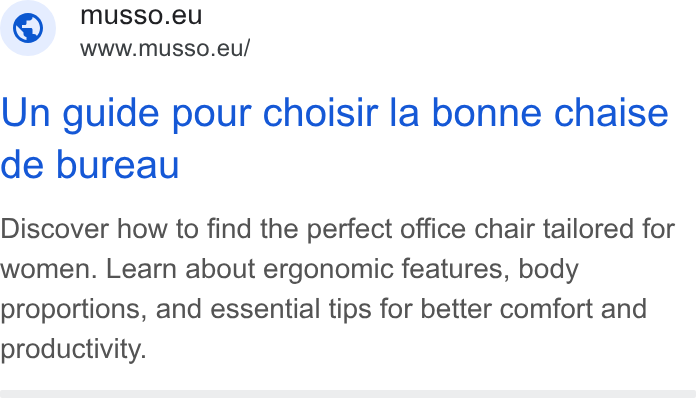696x398 pixels.
Task: Click the gray divider bar at the bottom
Action: click(348, 394)
